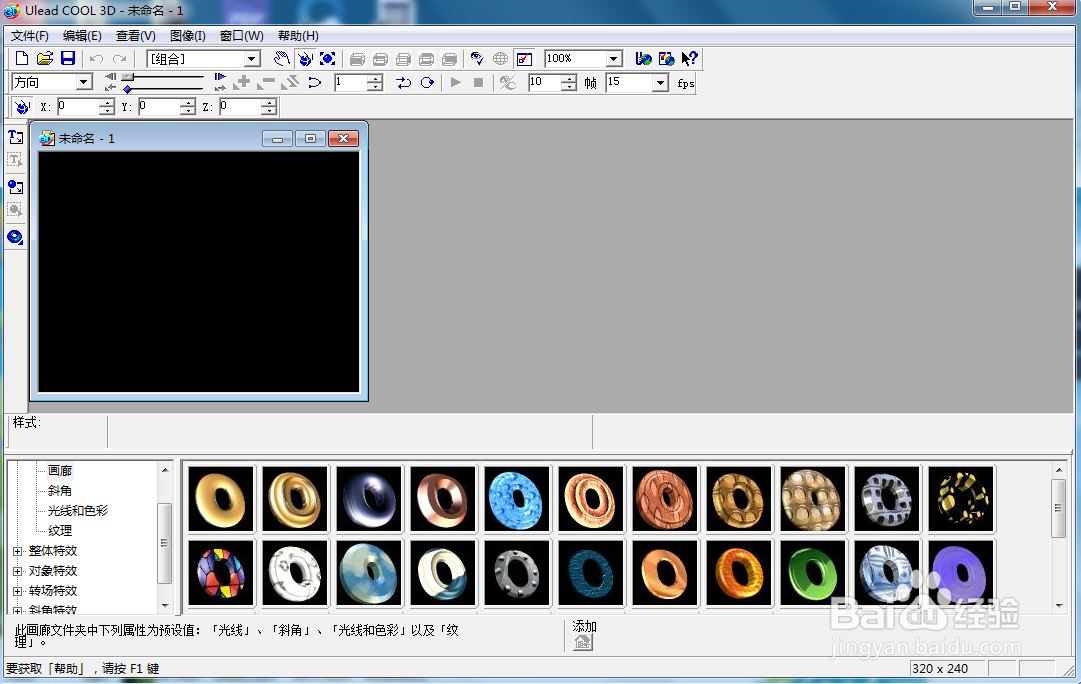The height and width of the screenshot is (684, 1081).
Task: Click the Y coordinate input field
Action: [x=159, y=106]
